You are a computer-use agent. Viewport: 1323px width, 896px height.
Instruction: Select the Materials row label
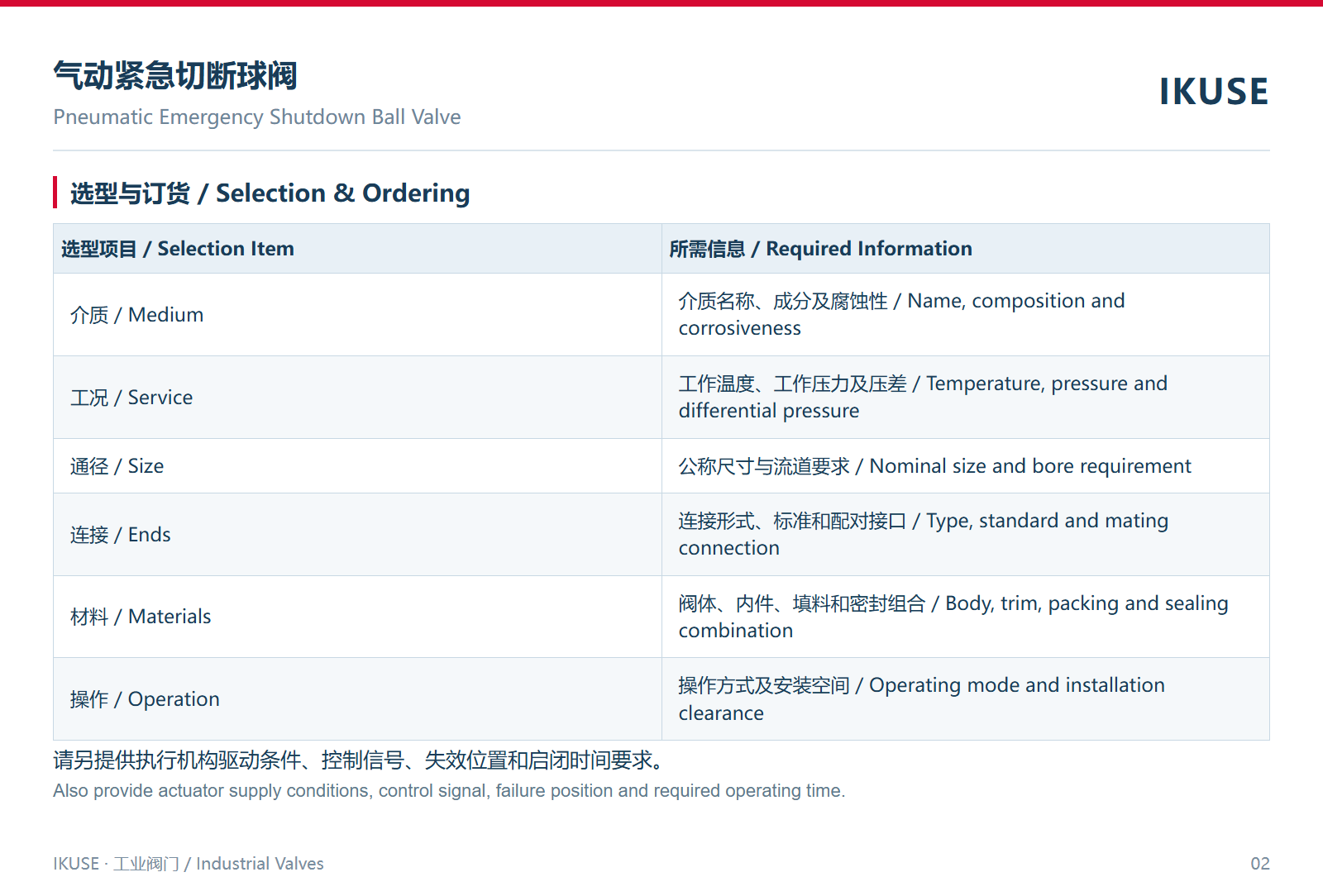pos(141,617)
